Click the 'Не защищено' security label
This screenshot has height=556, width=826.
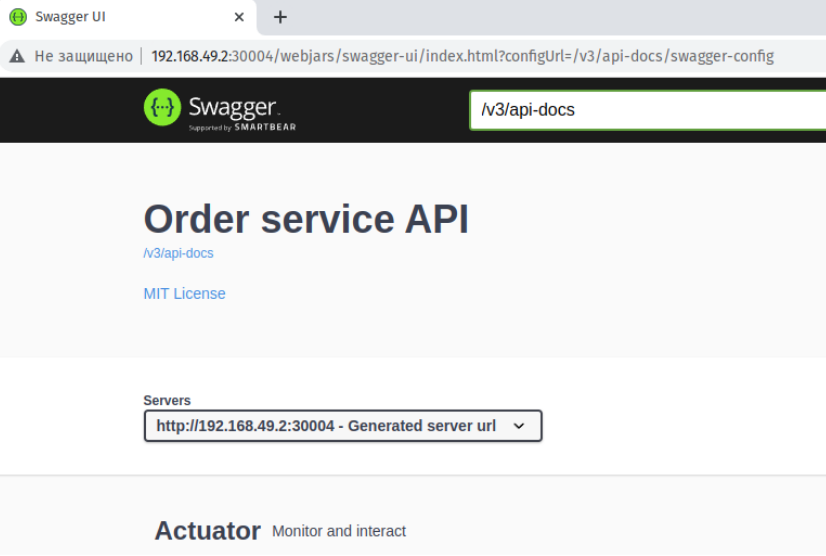click(84, 56)
